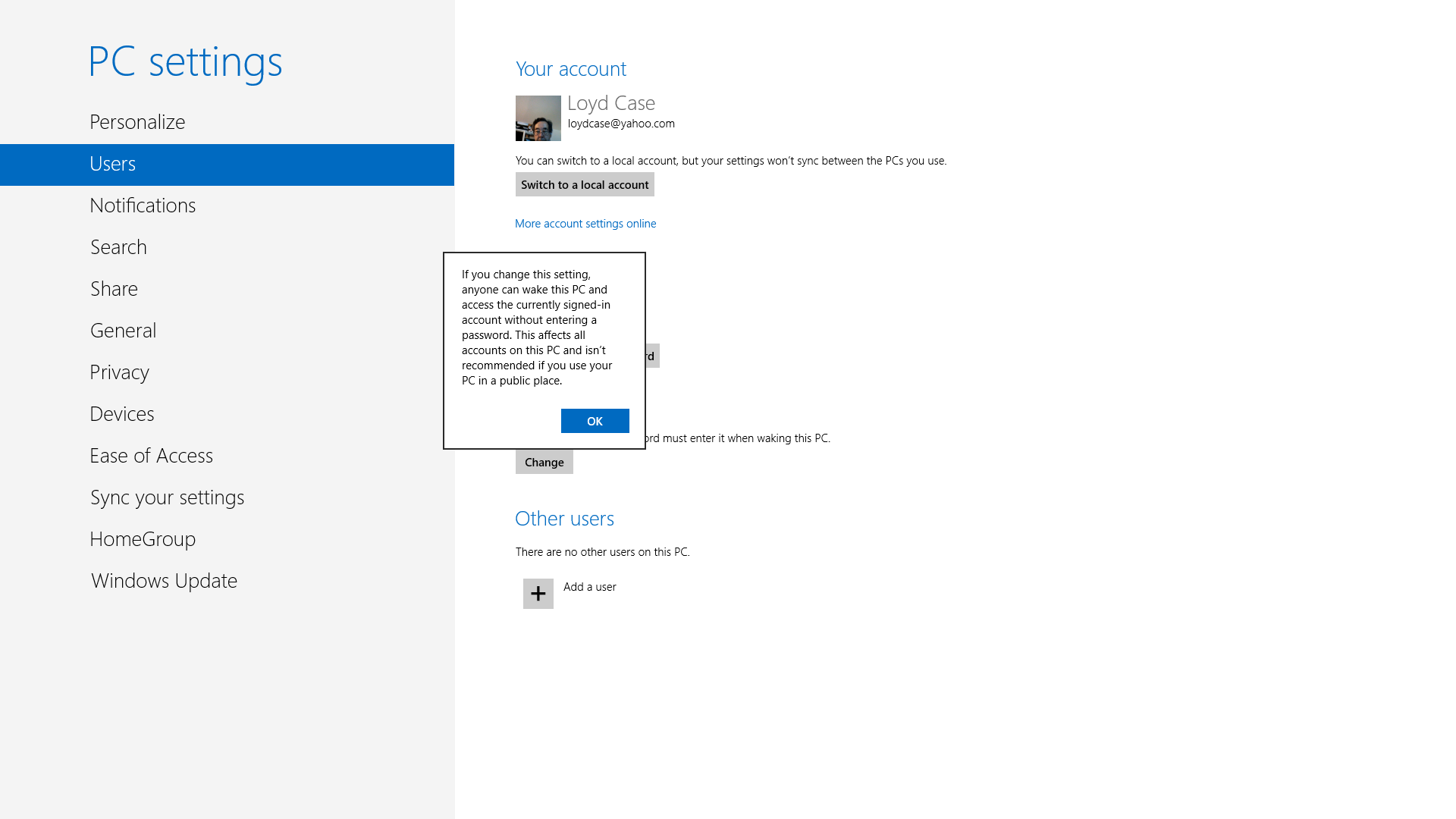Click the Add a user label
The height and width of the screenshot is (819, 1456).
[x=589, y=587]
